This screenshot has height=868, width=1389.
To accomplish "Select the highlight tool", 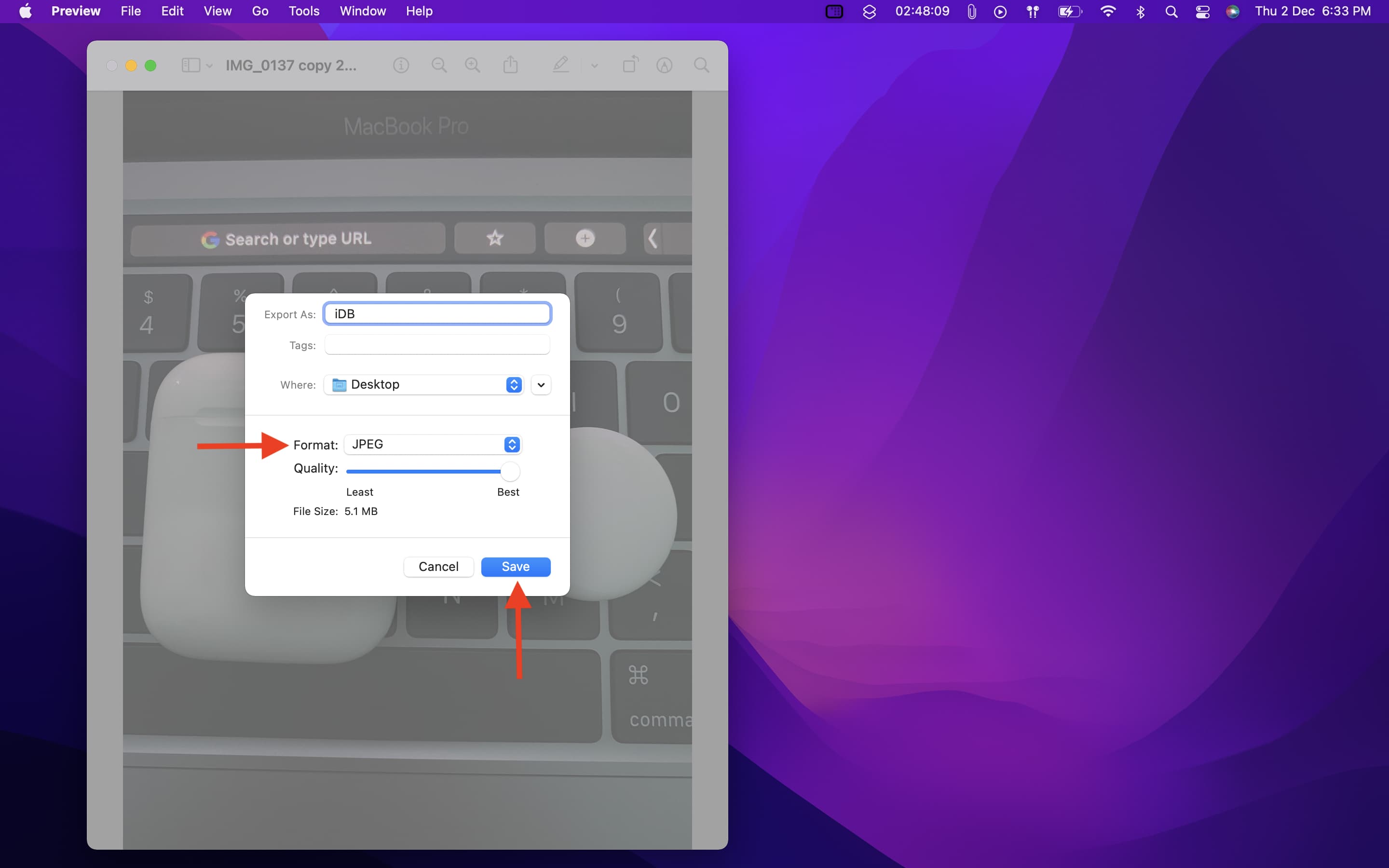I will [x=664, y=65].
